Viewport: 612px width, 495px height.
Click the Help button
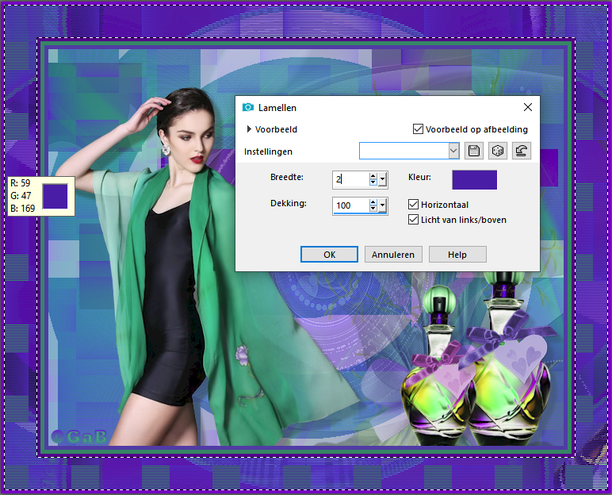pos(457,255)
